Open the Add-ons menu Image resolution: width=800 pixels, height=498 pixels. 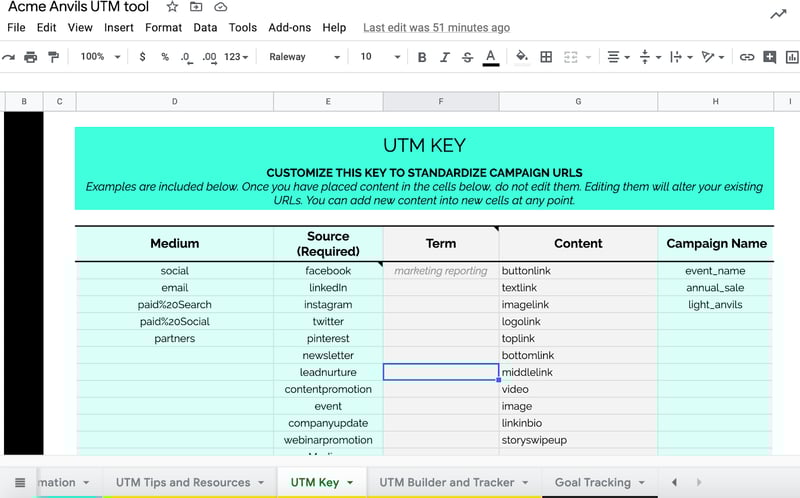pyautogui.click(x=289, y=28)
